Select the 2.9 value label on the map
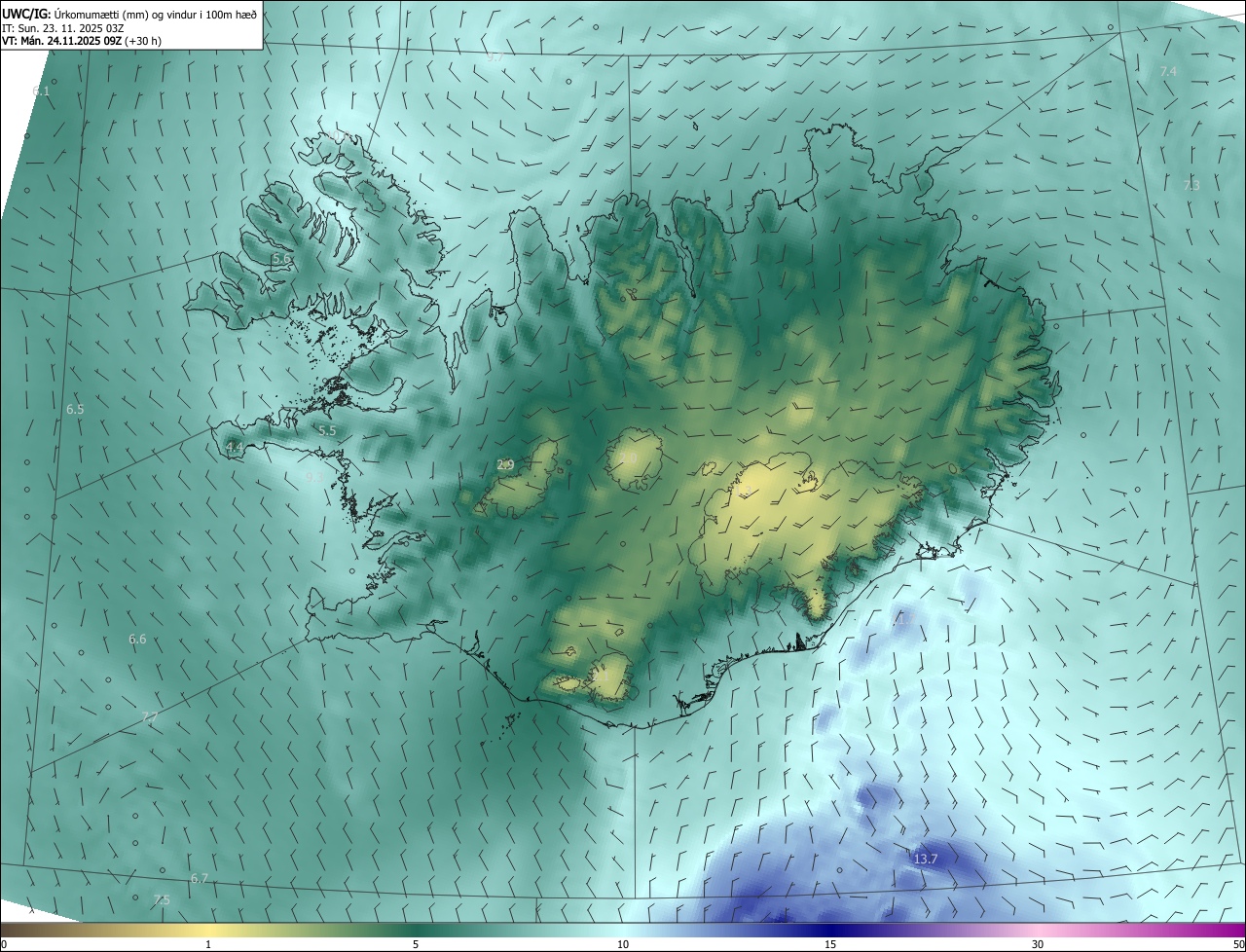This screenshot has width=1246, height=952. point(505,464)
